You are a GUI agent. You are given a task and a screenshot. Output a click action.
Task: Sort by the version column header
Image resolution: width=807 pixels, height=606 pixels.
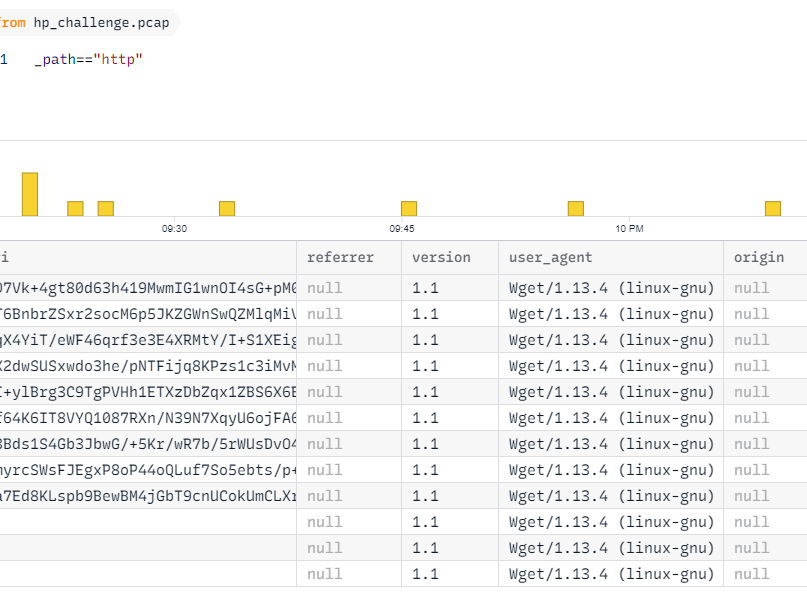(441, 258)
